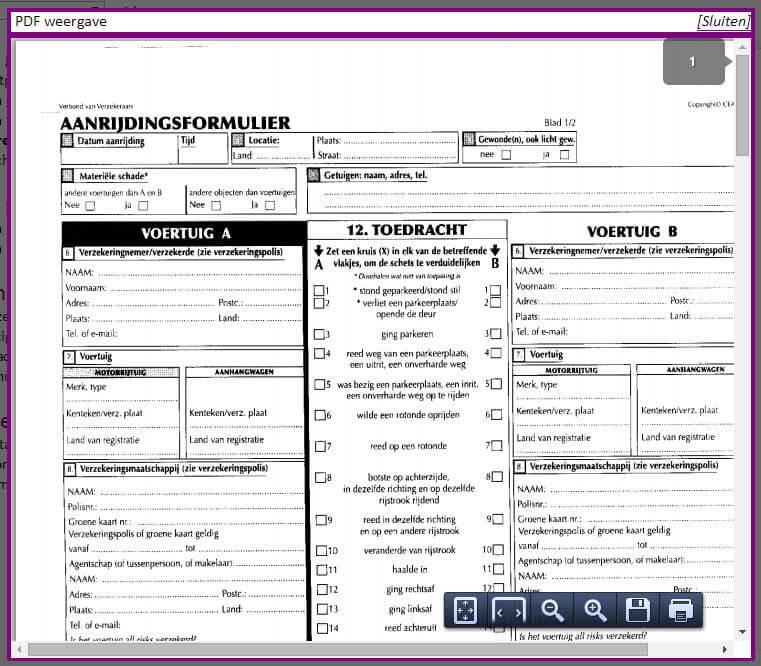
Task: Tick vehicle B checkbox 11 haalde in
Action: click(x=498, y=569)
